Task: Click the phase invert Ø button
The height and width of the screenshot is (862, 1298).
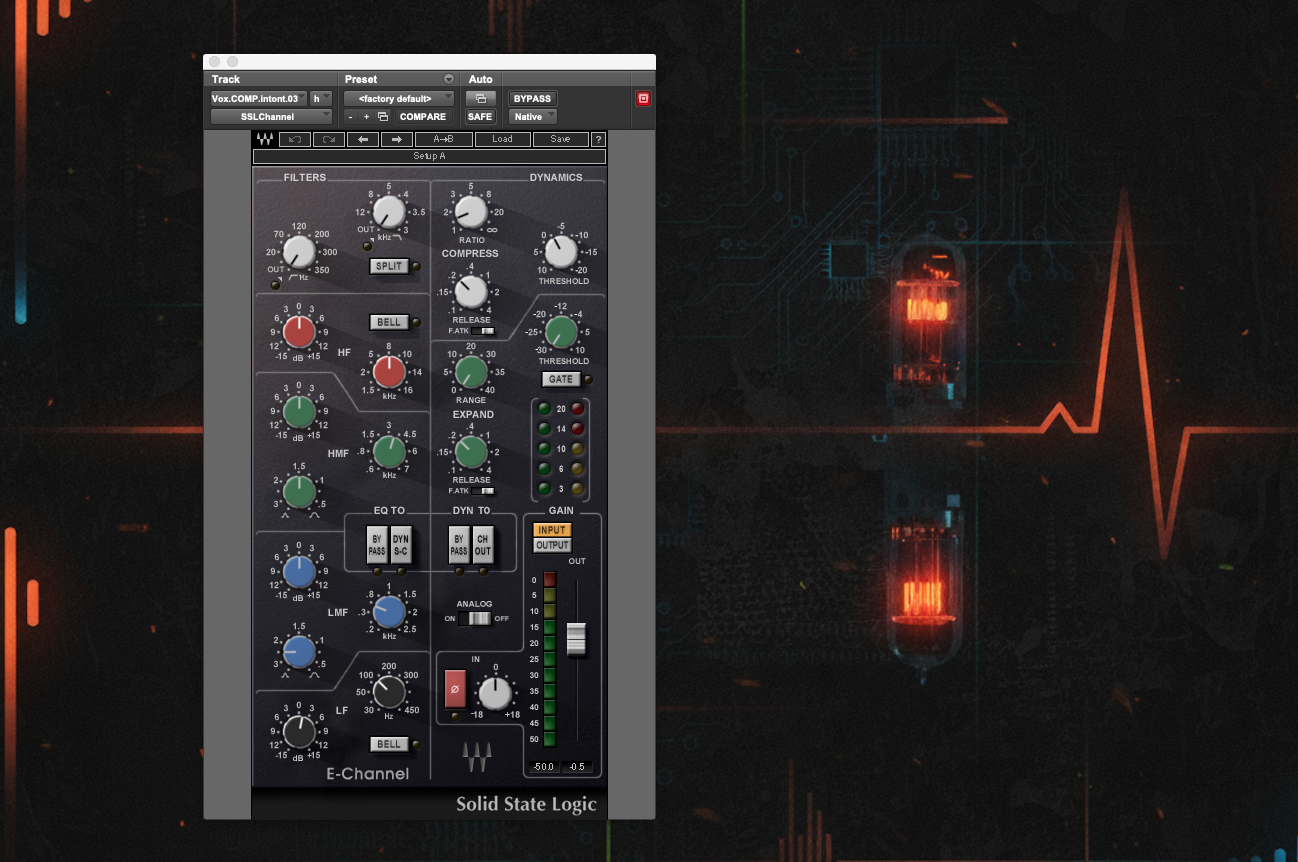Action: (x=453, y=691)
